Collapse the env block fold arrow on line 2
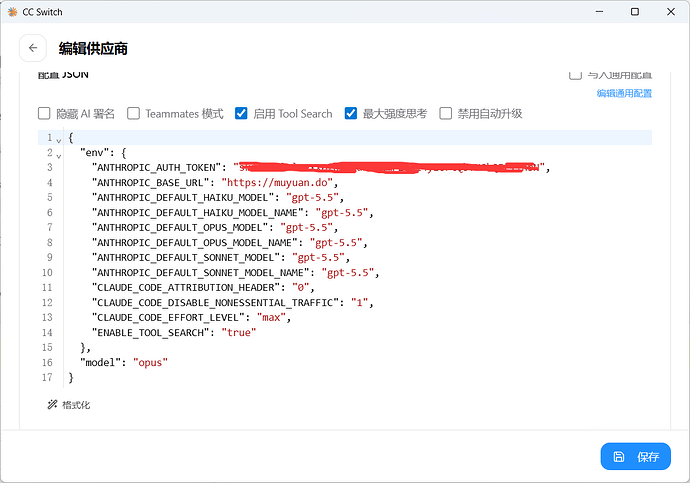Screen dimensions: 690x483 [59, 156]
